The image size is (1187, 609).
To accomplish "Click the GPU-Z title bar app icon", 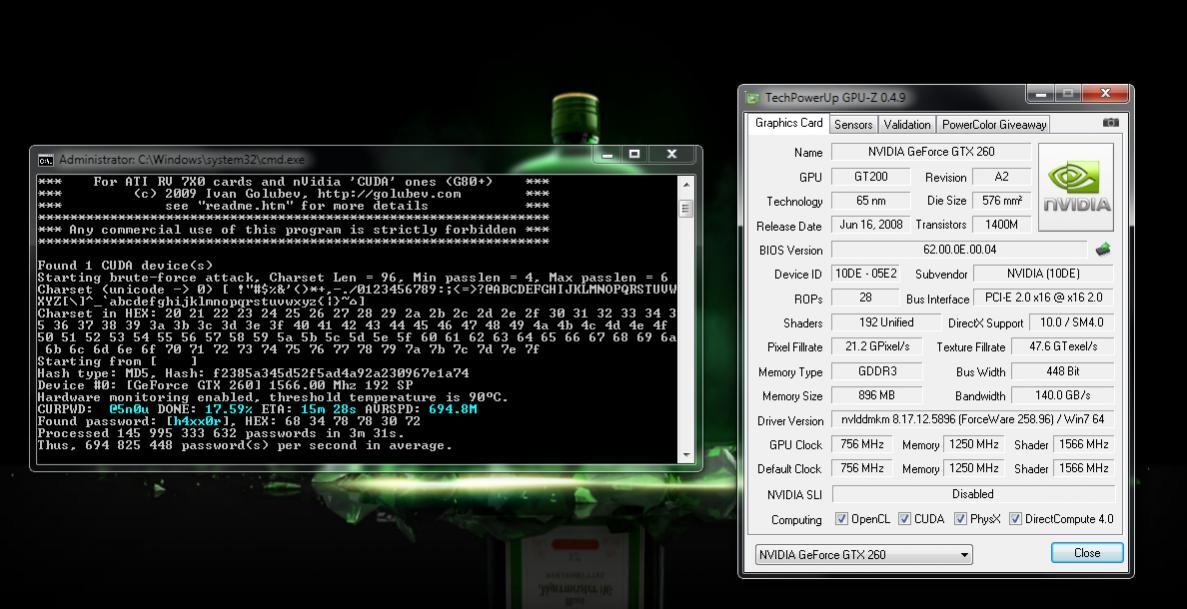I will coord(752,98).
